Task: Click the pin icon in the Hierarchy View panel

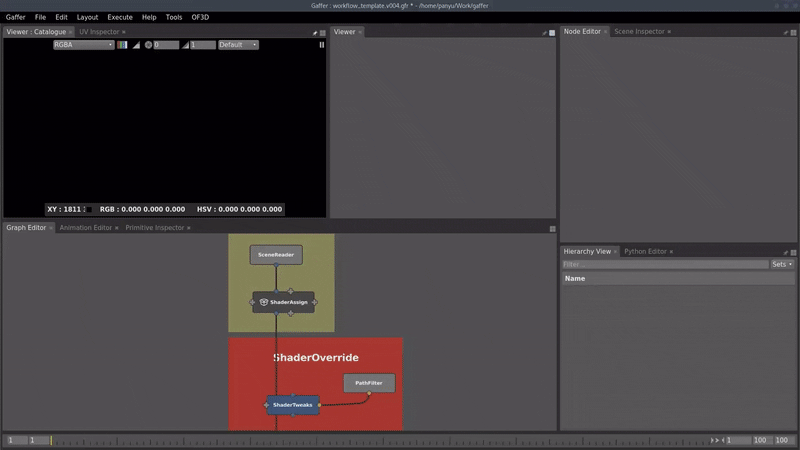Action: coord(786,252)
